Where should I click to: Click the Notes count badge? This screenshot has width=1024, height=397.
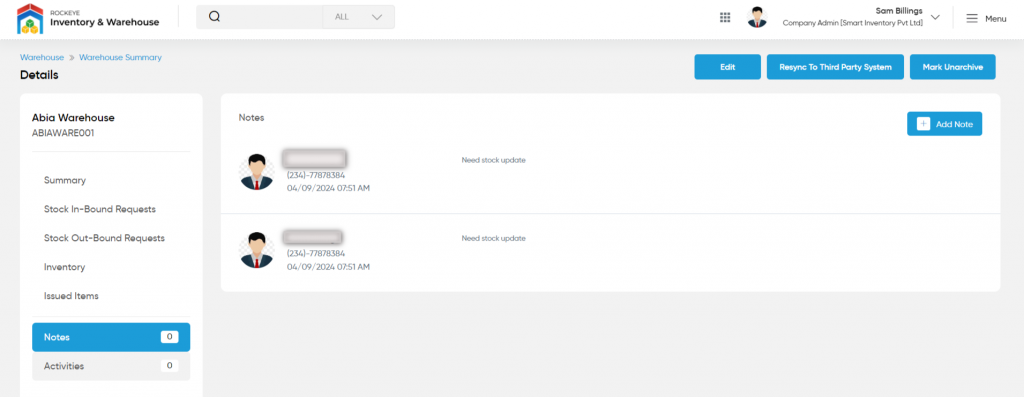click(169, 337)
